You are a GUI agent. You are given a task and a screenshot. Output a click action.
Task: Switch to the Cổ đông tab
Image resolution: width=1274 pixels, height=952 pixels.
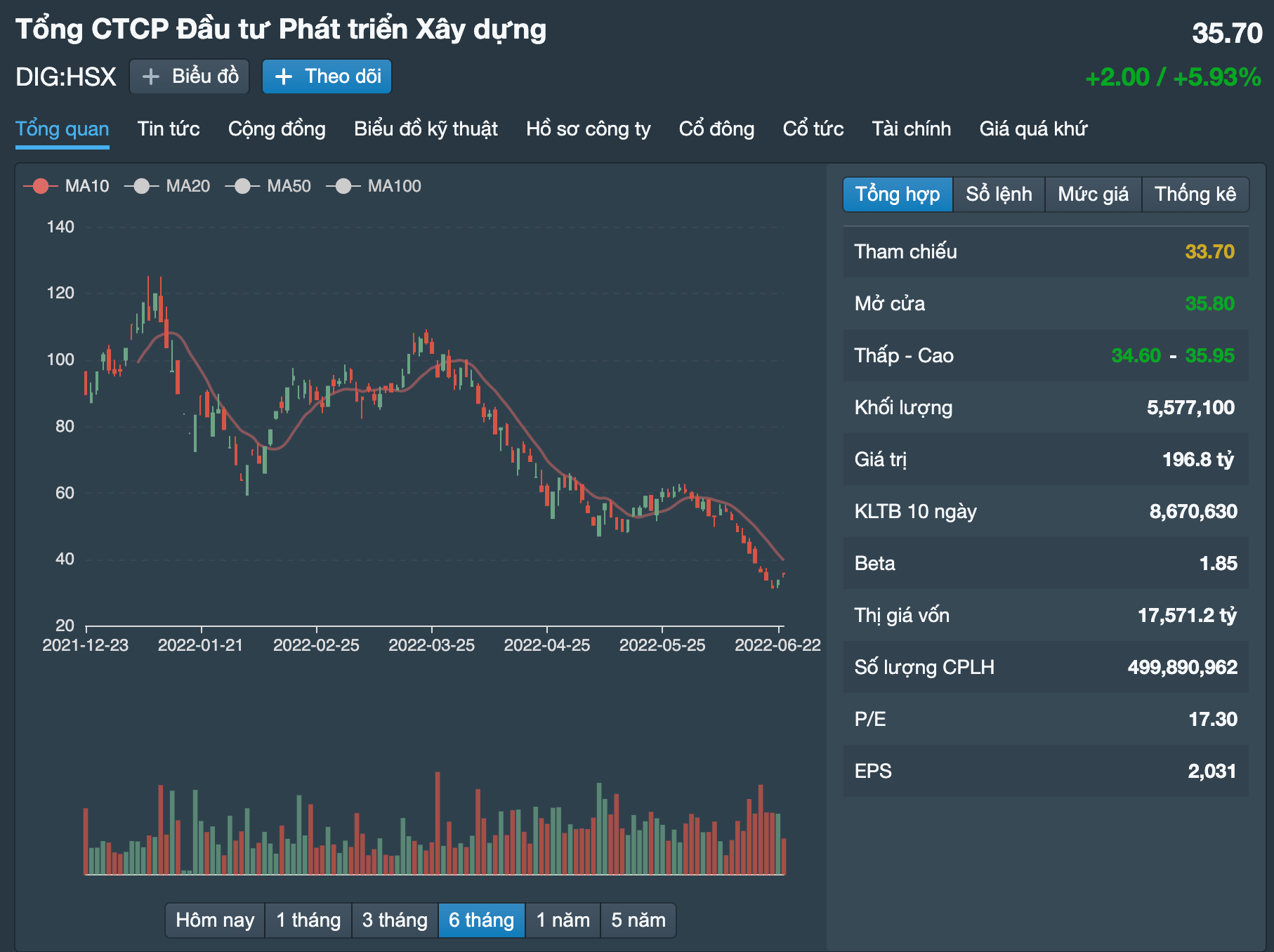[717, 129]
